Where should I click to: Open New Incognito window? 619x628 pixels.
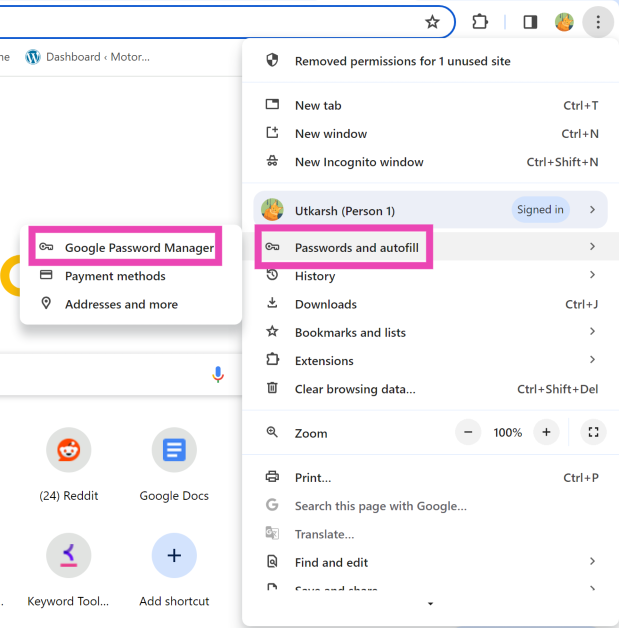(358, 162)
